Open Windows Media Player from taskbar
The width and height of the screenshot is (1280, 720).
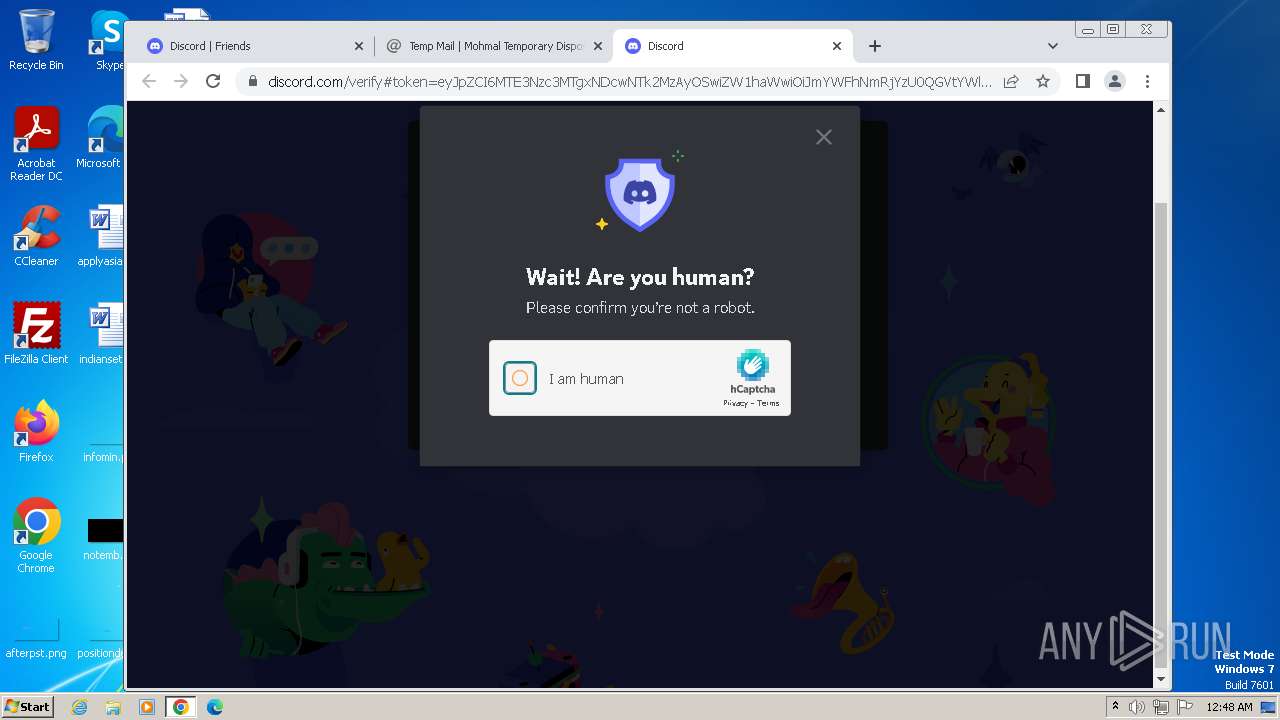click(147, 707)
